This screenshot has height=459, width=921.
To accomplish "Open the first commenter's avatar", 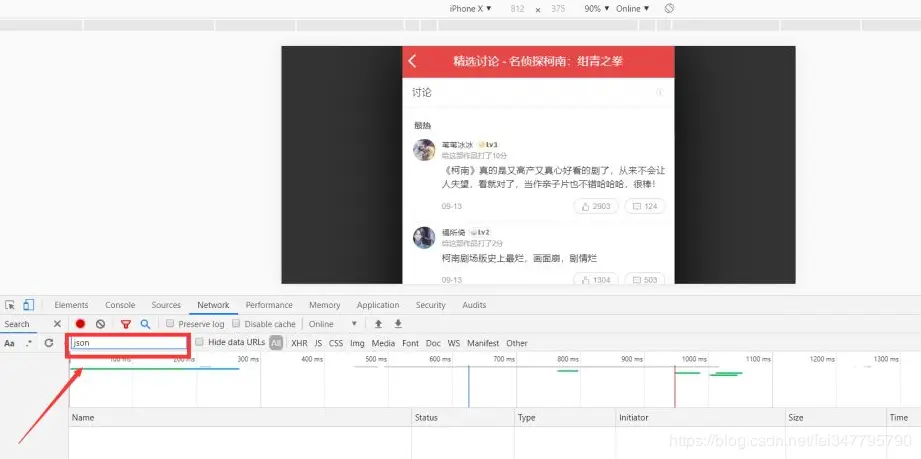I will click(424, 150).
